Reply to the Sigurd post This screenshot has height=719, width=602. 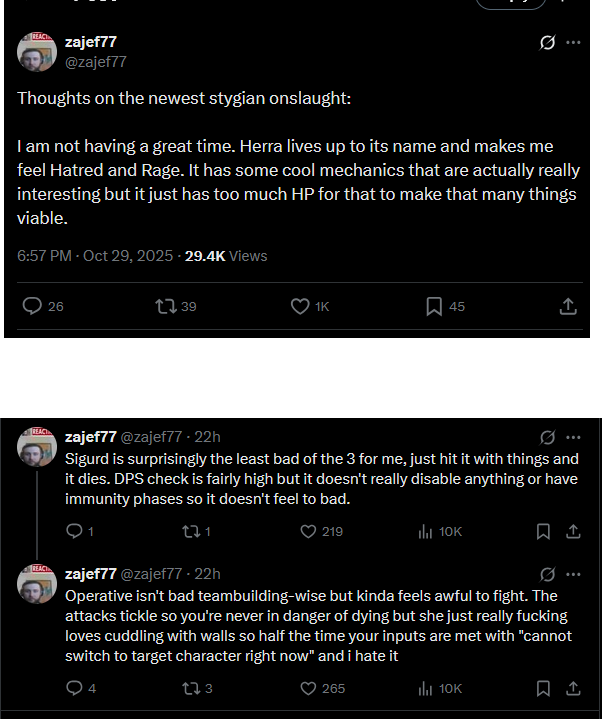[x=74, y=532]
